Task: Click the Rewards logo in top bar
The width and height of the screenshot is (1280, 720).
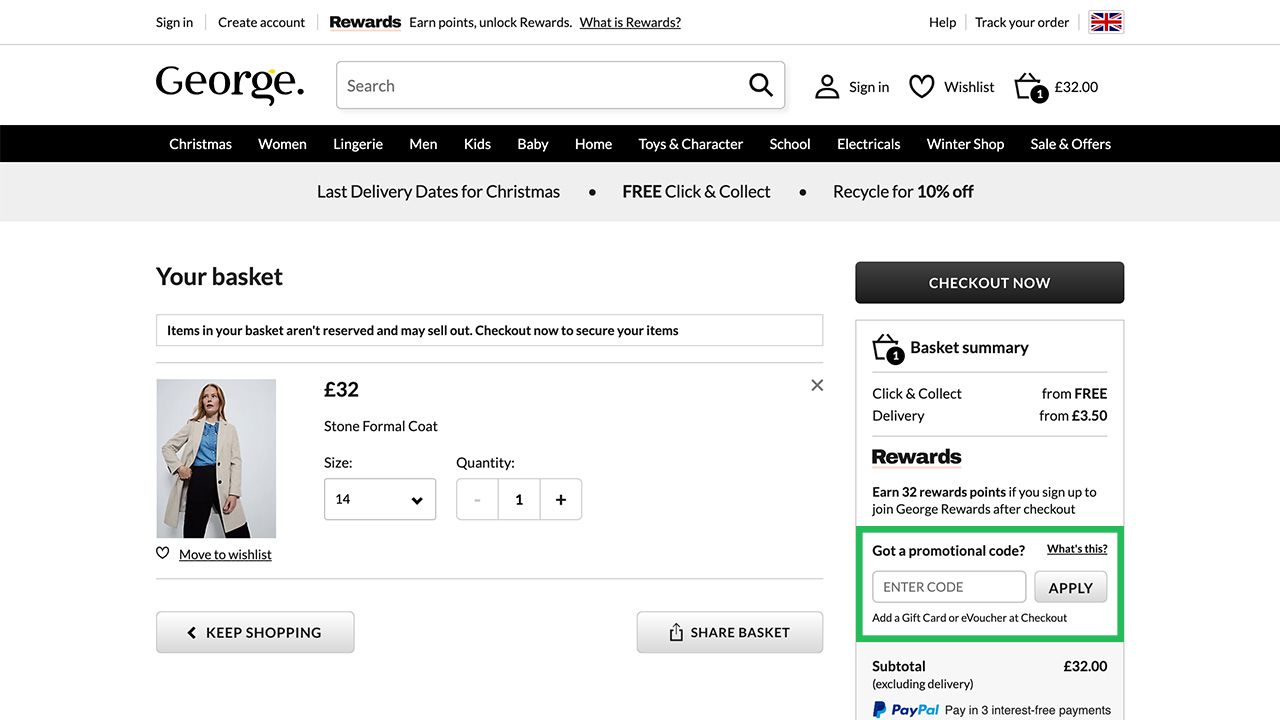Action: [x=365, y=22]
